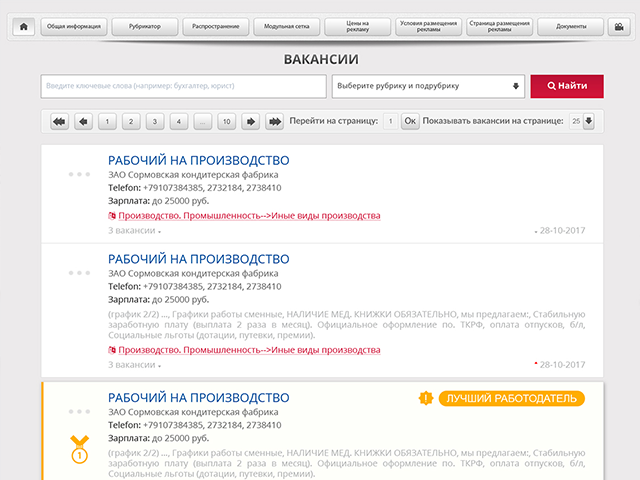Click date 28-10-2017 on first listing
Screen dimensions: 640x480
click(x=562, y=231)
